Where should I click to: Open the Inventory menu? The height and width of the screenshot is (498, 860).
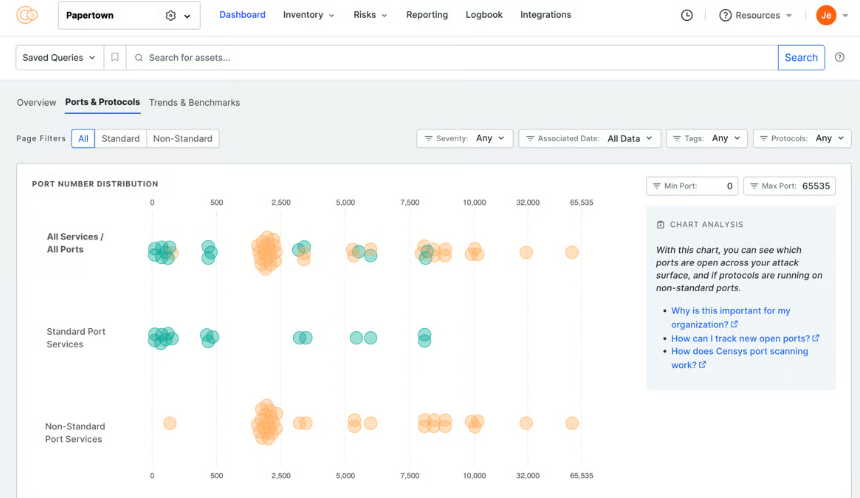(308, 15)
